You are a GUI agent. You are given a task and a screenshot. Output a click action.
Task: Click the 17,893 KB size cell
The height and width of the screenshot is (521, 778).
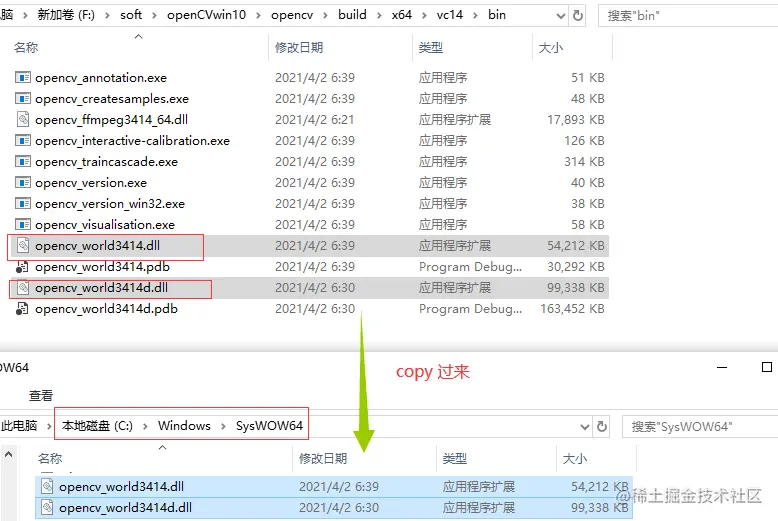click(x=576, y=120)
